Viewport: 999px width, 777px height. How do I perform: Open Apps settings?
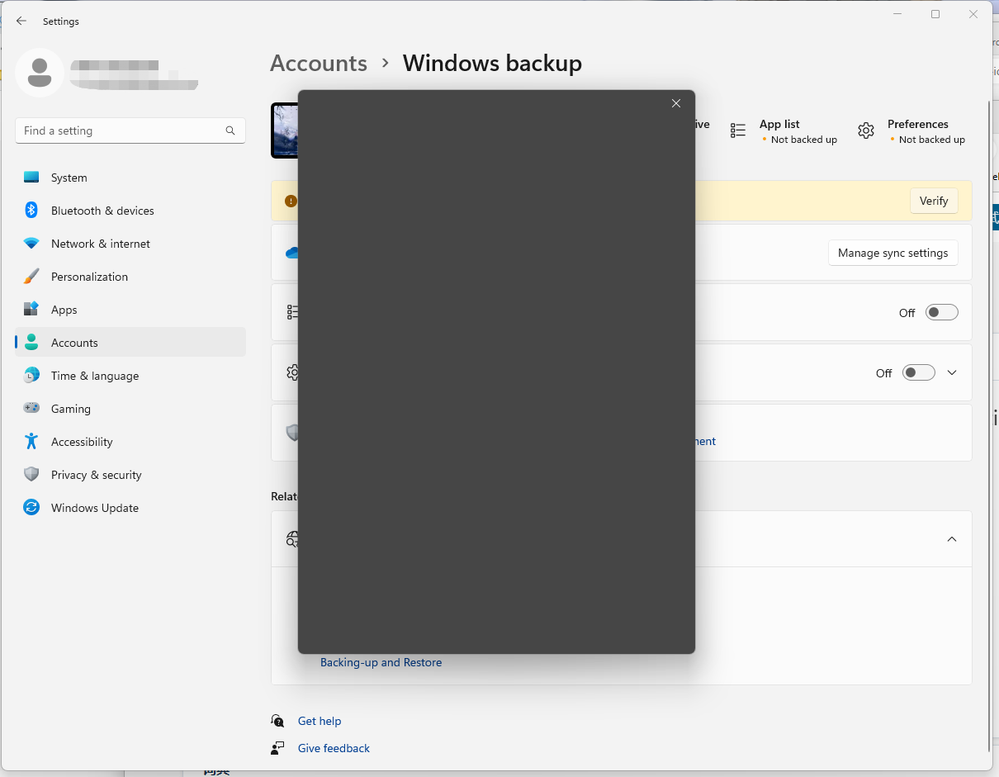click(x=130, y=310)
